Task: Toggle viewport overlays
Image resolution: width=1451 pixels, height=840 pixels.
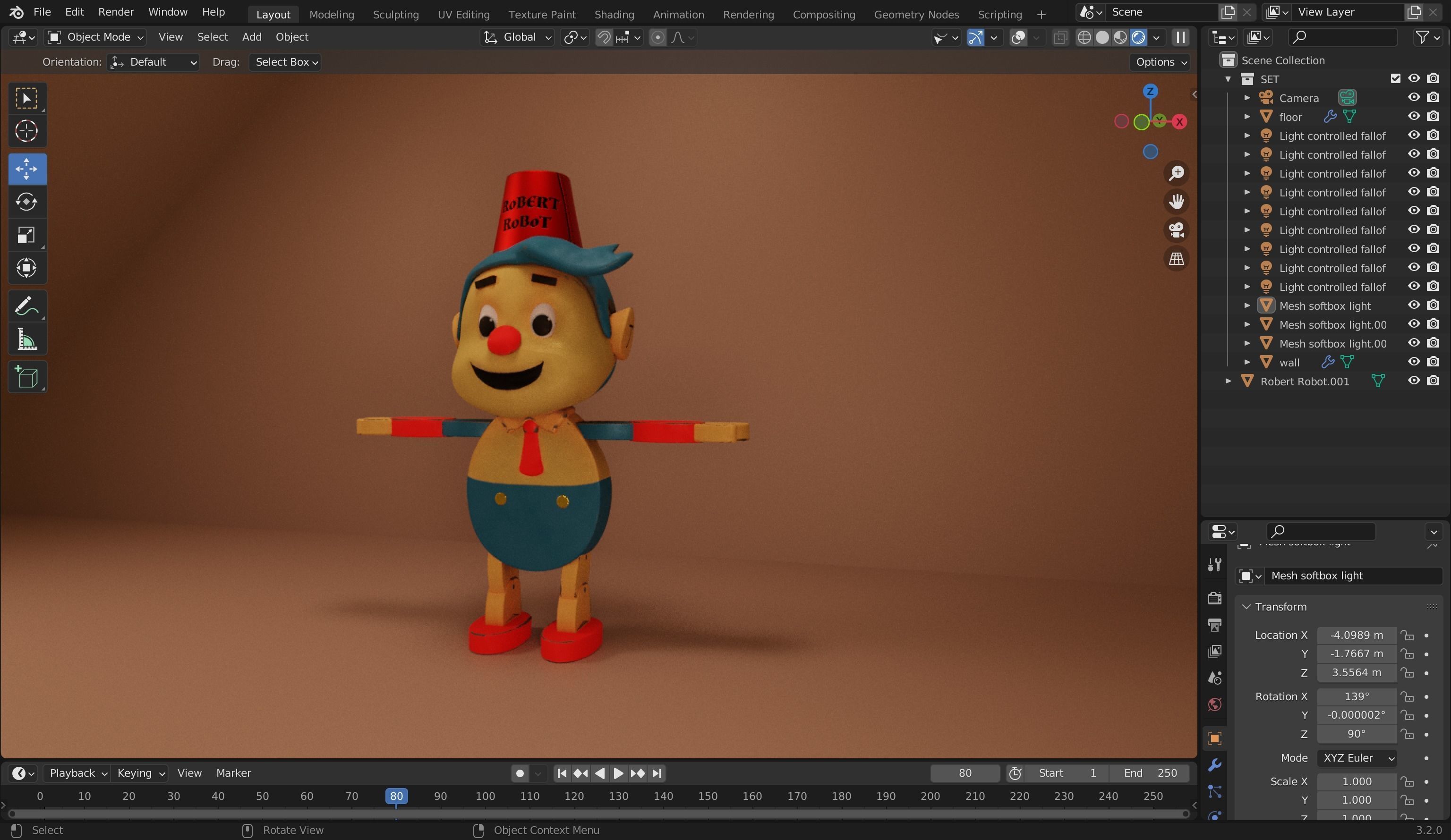Action: coord(1018,37)
